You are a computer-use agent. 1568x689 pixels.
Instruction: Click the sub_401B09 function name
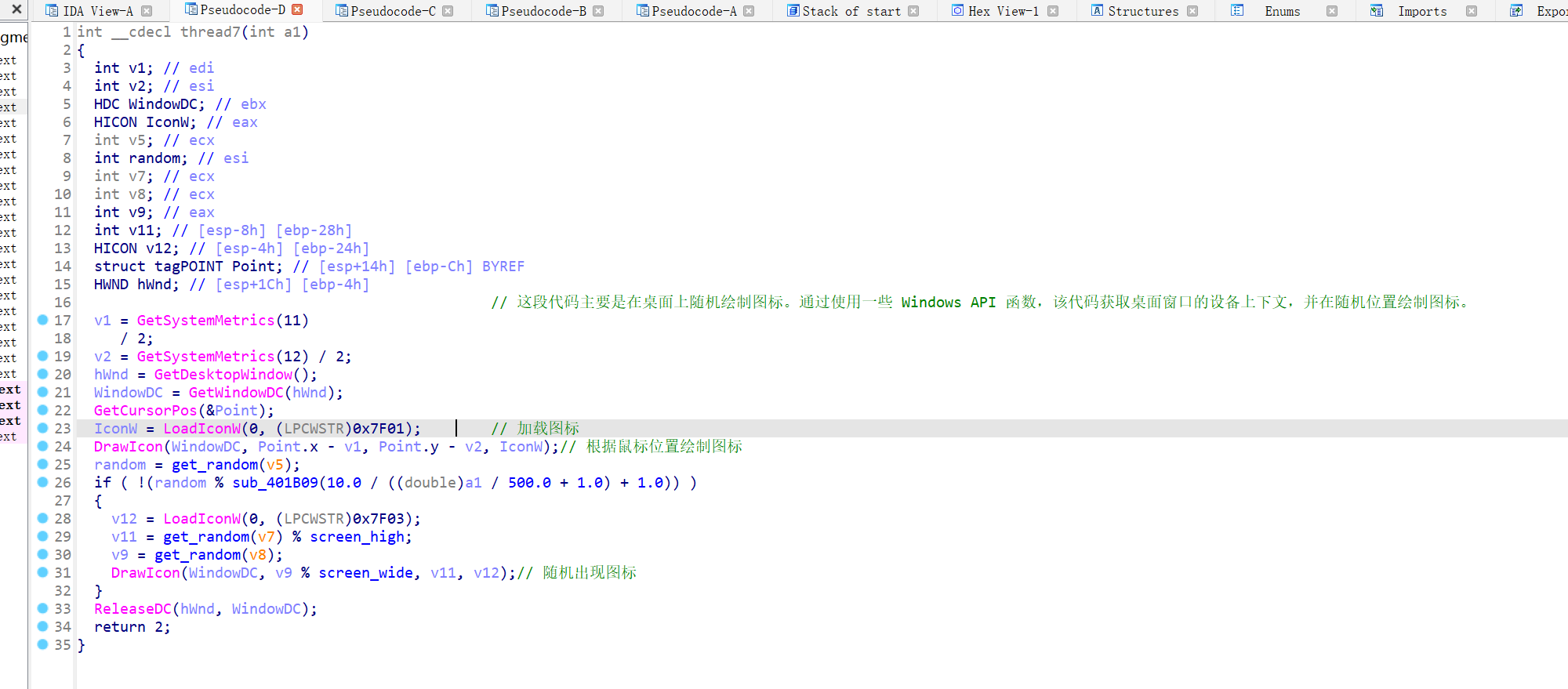[275, 483]
